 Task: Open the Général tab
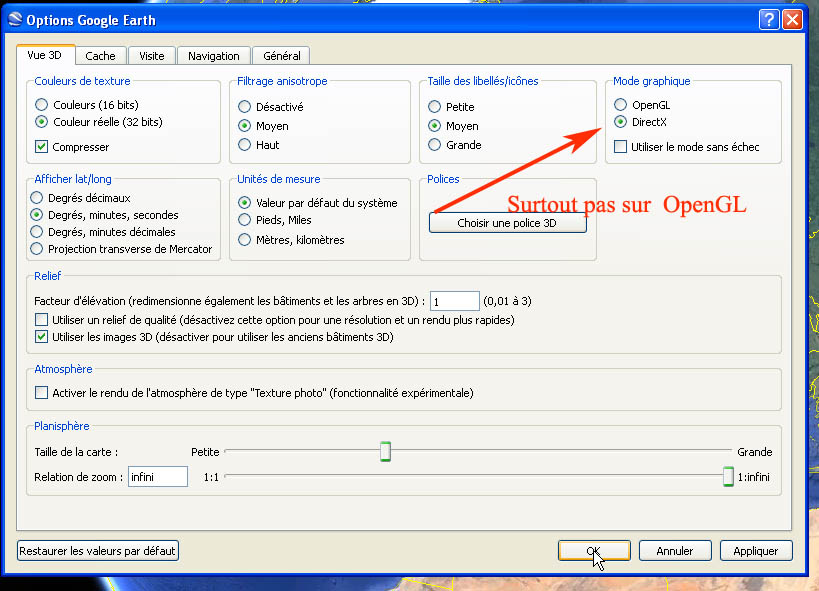281,56
